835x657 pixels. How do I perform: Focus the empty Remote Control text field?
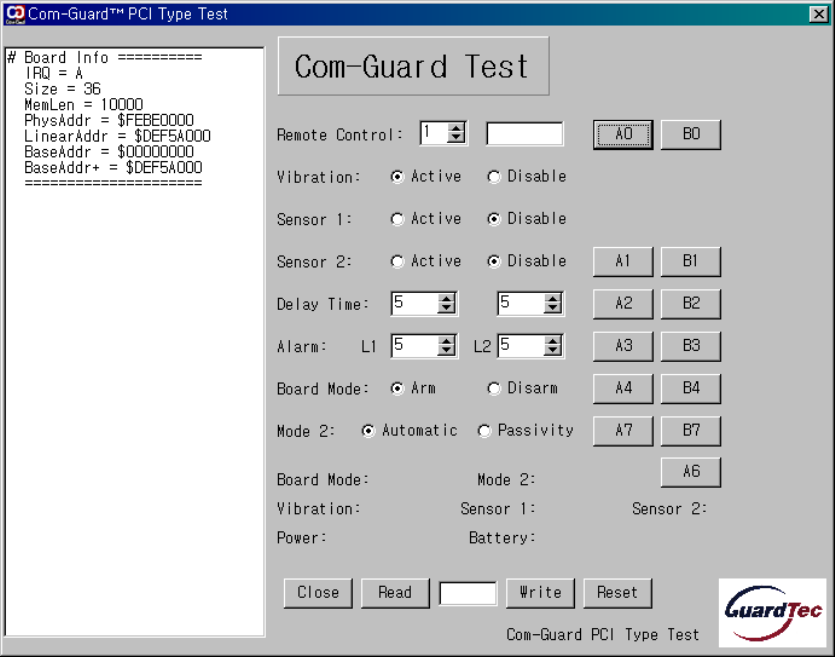click(525, 134)
